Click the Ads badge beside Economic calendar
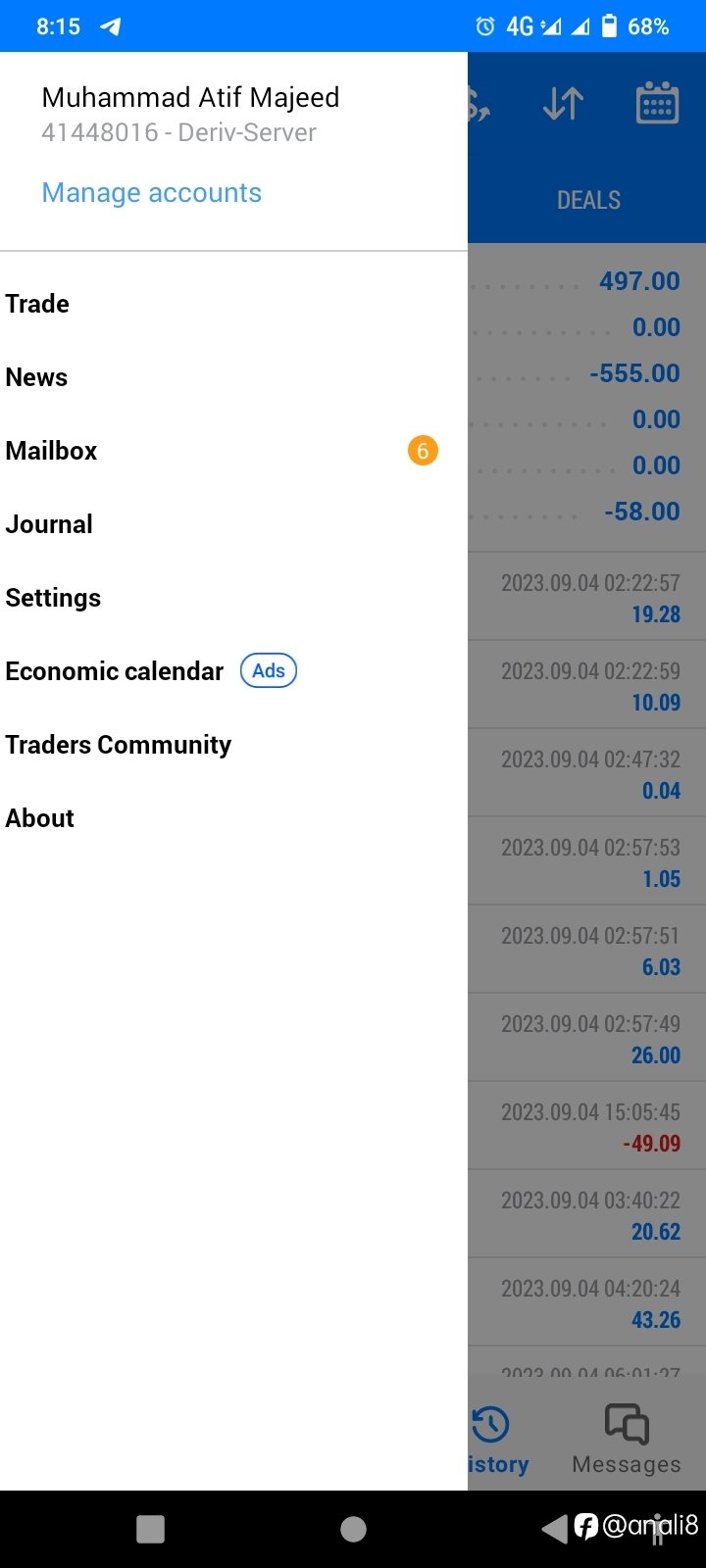The width and height of the screenshot is (706, 1568). click(269, 671)
